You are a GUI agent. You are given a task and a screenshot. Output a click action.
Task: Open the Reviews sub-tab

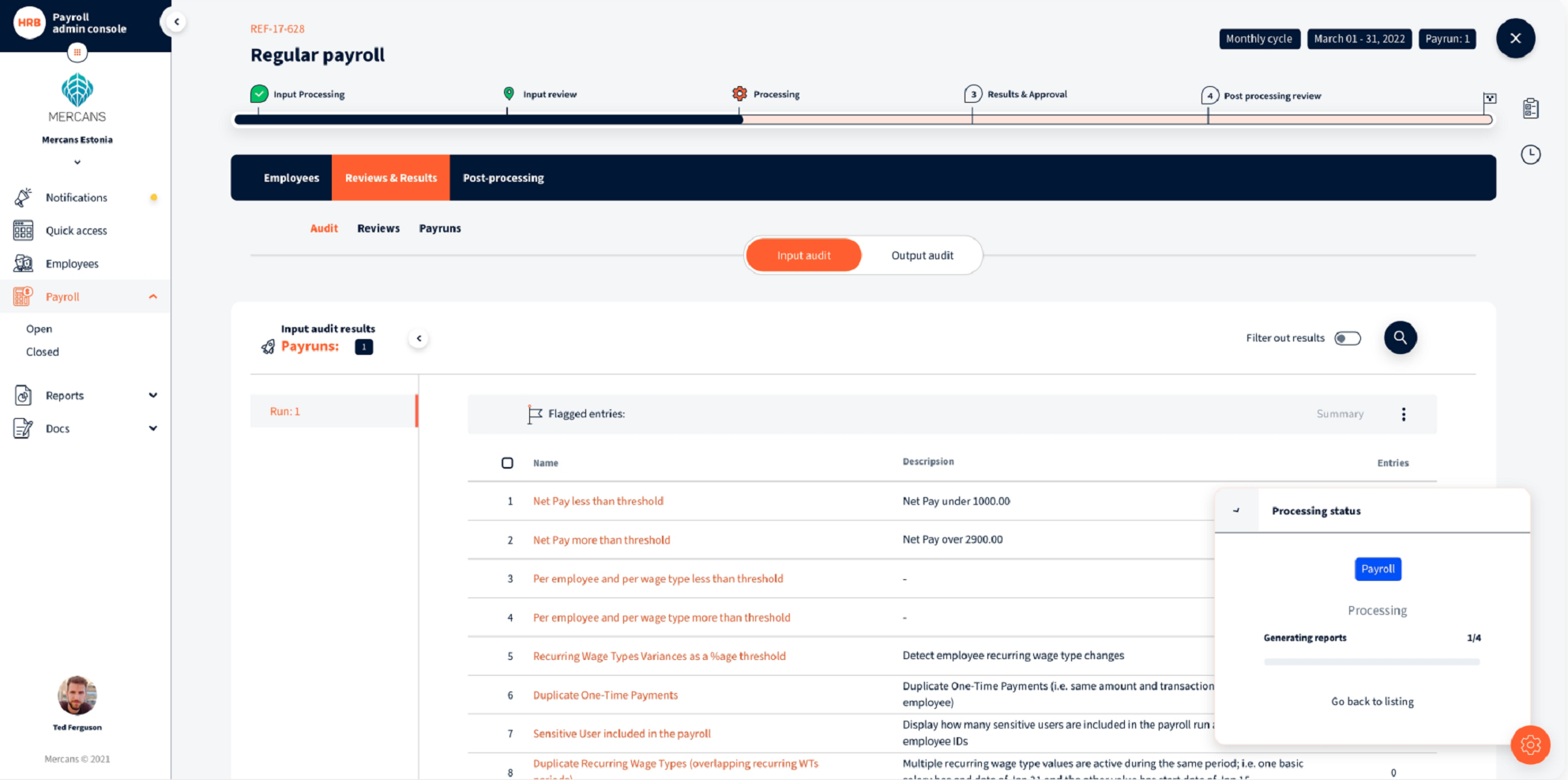[x=378, y=228]
